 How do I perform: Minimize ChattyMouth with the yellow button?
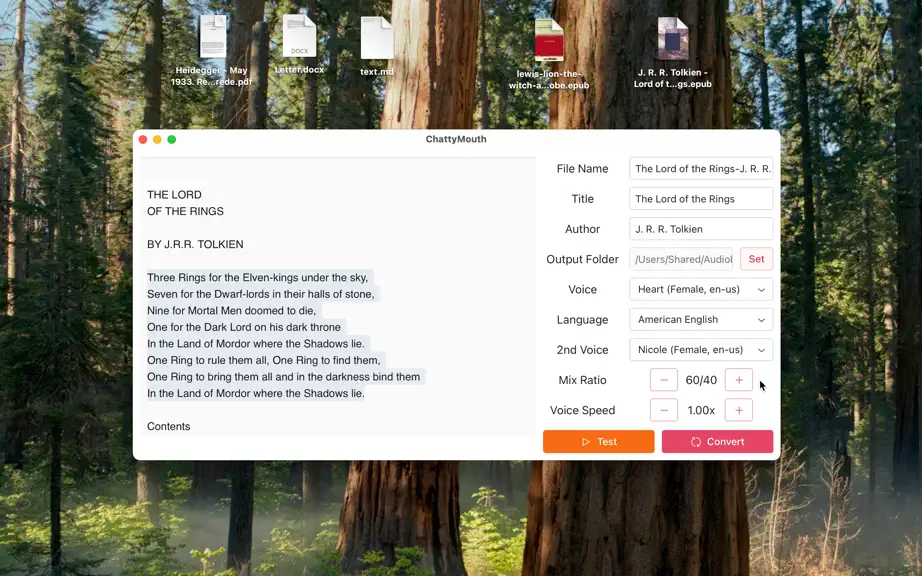coord(157,139)
